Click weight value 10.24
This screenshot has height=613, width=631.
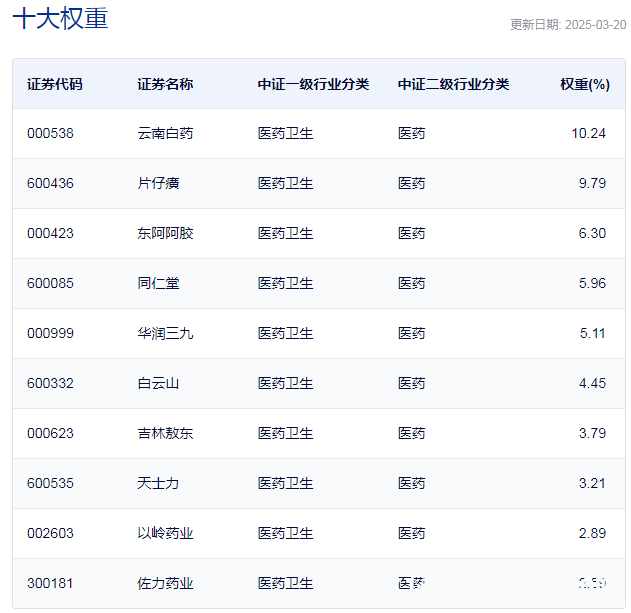point(588,133)
